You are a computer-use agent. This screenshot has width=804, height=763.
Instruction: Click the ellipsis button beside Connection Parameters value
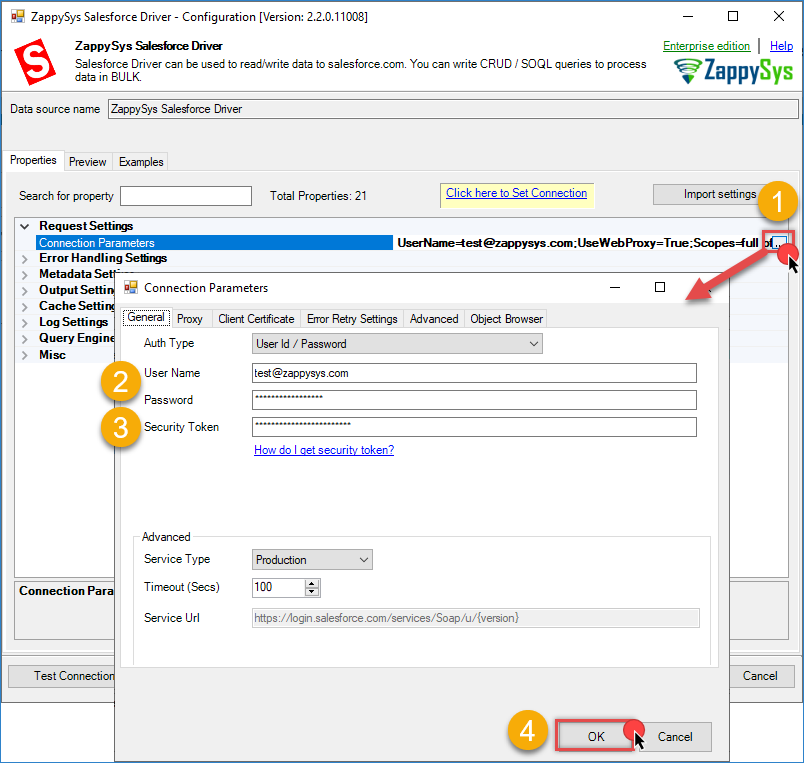pyautogui.click(x=780, y=243)
